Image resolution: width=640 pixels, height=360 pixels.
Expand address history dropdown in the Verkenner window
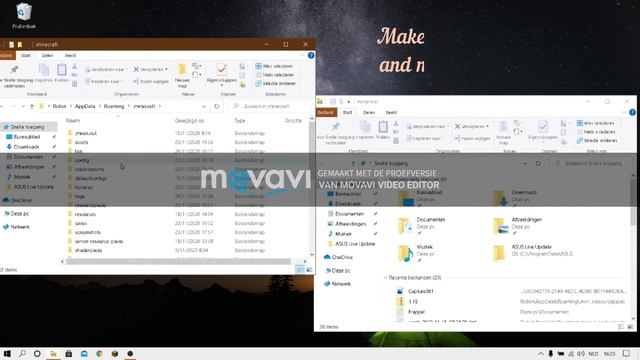[525, 163]
